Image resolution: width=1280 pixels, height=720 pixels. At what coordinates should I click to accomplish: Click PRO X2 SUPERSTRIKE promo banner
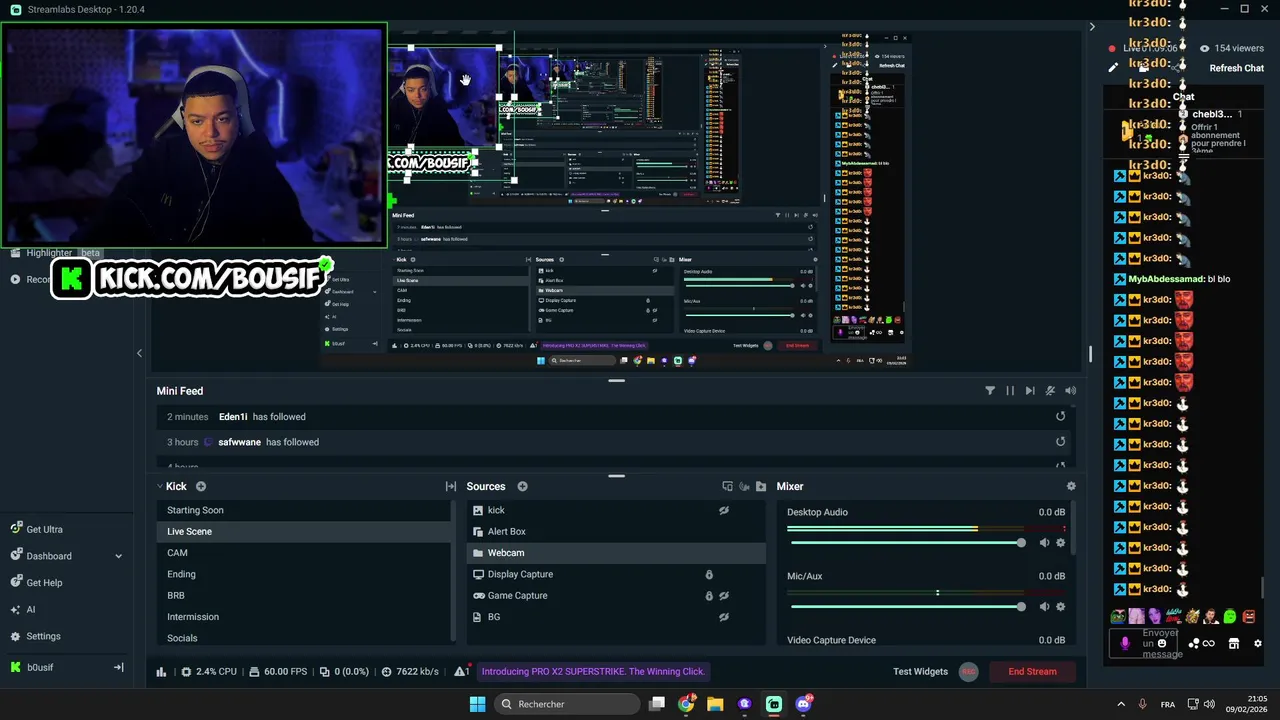tap(593, 672)
